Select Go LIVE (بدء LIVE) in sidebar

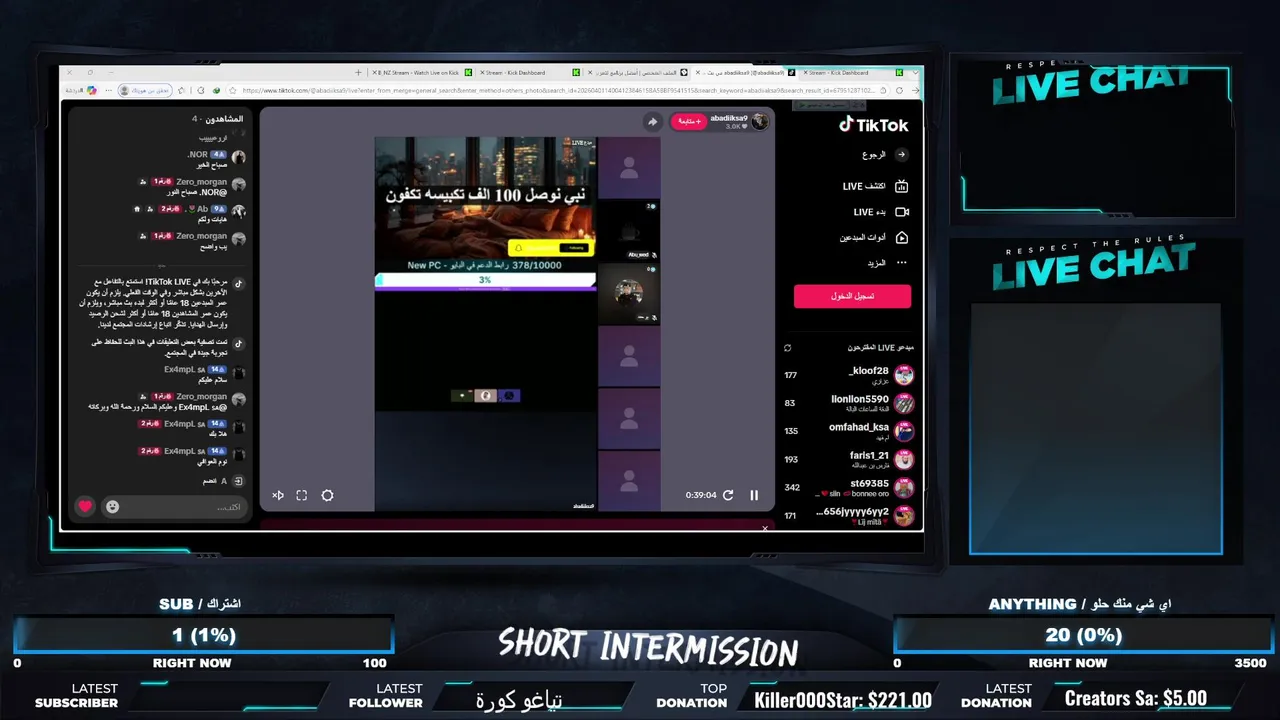[880, 212]
